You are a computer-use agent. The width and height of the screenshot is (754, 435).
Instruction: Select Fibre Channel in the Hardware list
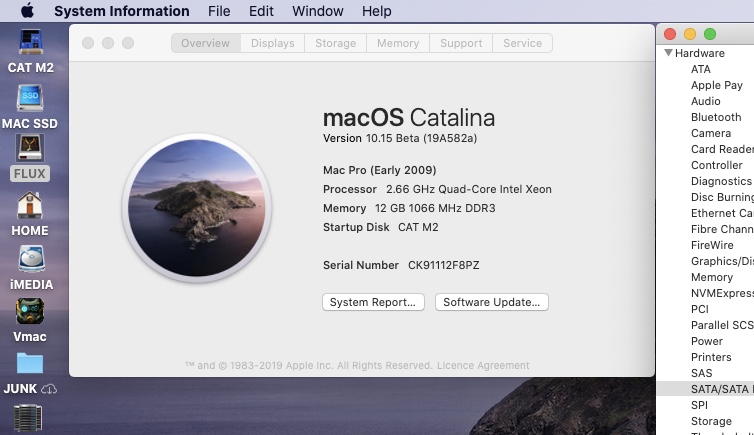(x=722, y=229)
